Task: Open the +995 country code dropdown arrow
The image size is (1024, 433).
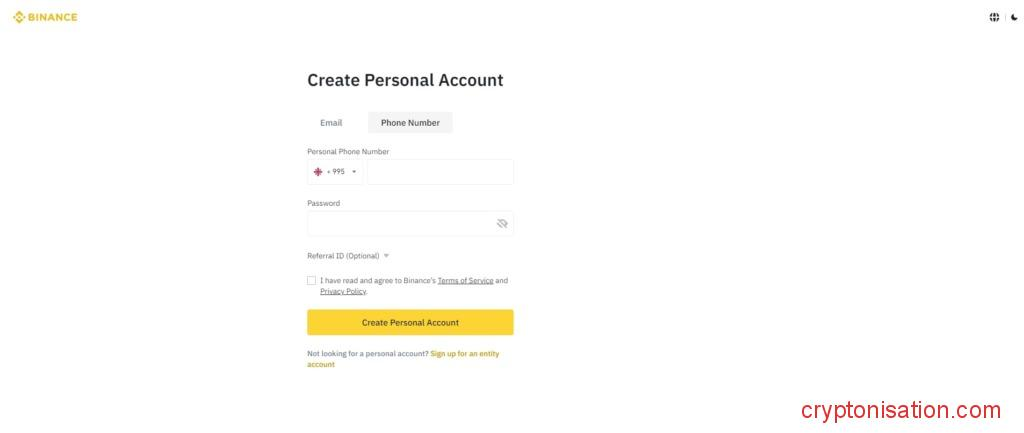Action: pos(354,172)
